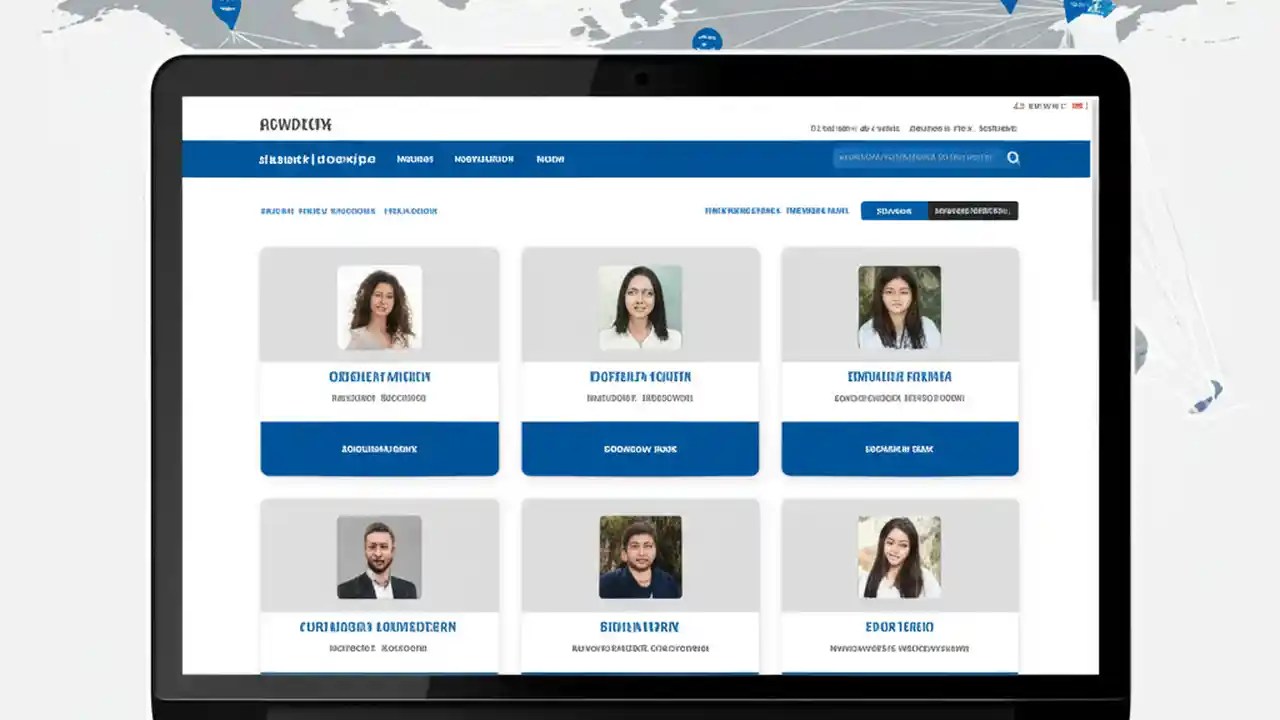The height and width of the screenshot is (720, 1280).
Task: Open the photo on the bottom-right profile card
Action: [x=899, y=557]
